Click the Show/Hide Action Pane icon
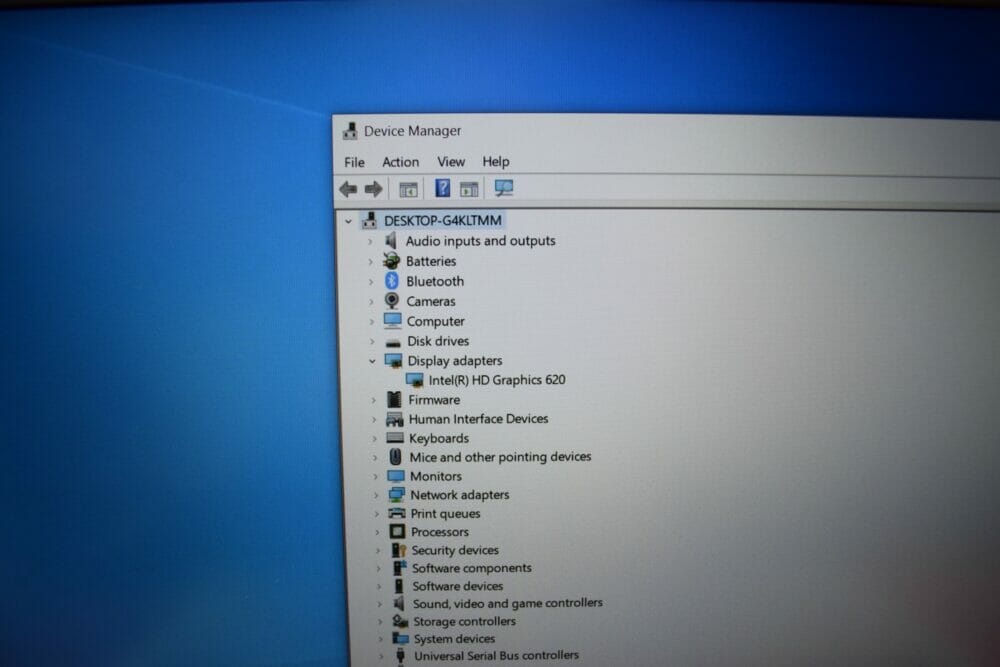Viewport: 1000px width, 667px height. 469,189
